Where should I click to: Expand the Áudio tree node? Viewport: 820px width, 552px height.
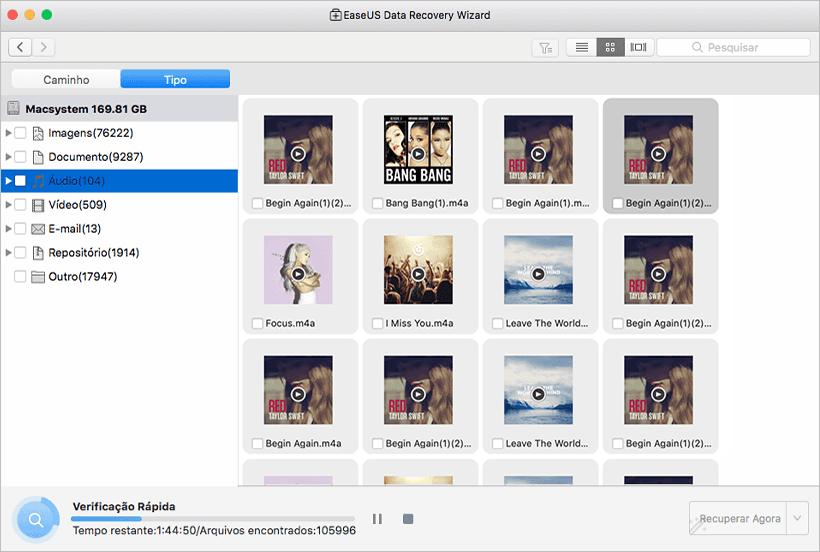tap(8, 181)
